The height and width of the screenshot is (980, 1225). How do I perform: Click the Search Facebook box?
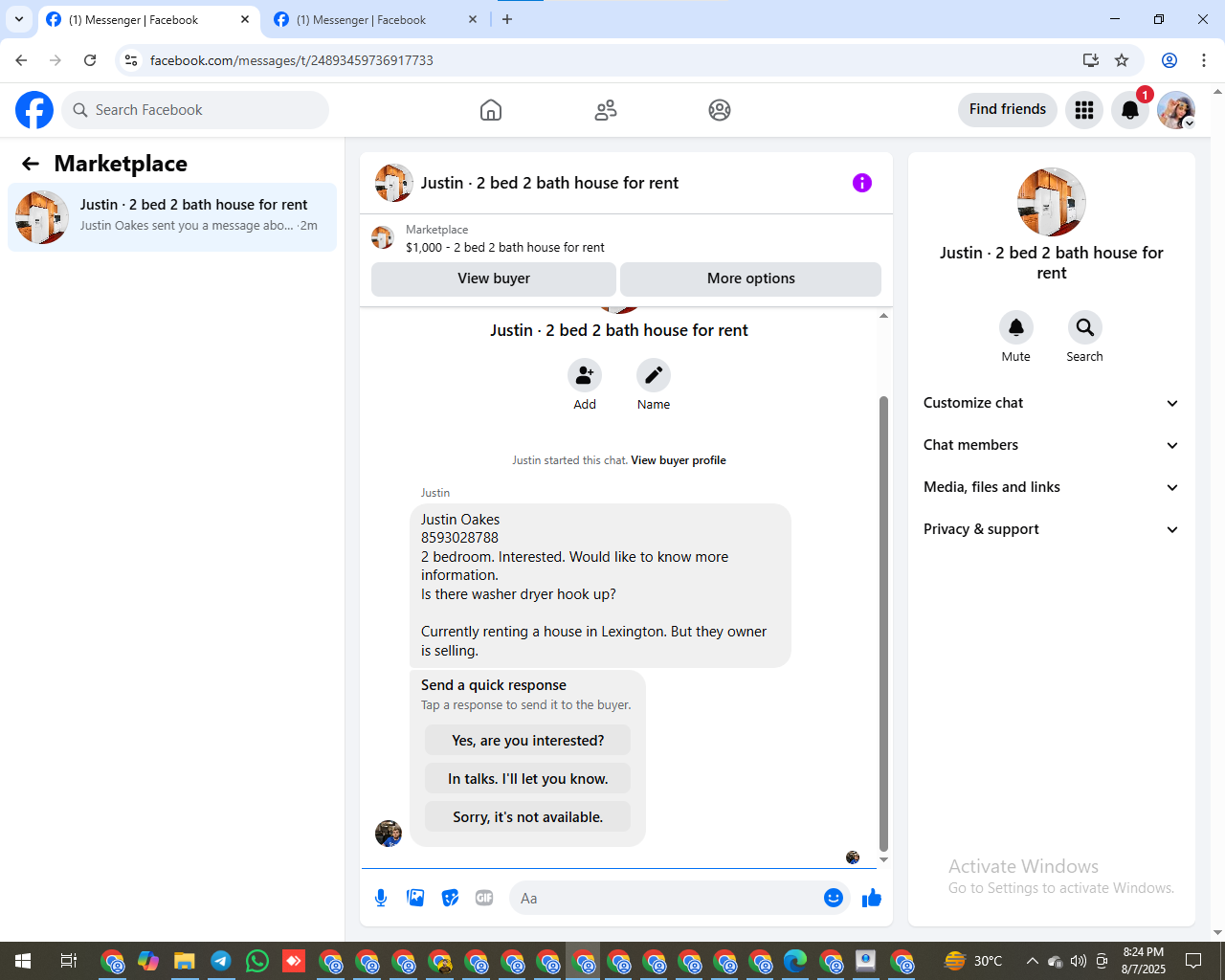click(x=195, y=110)
